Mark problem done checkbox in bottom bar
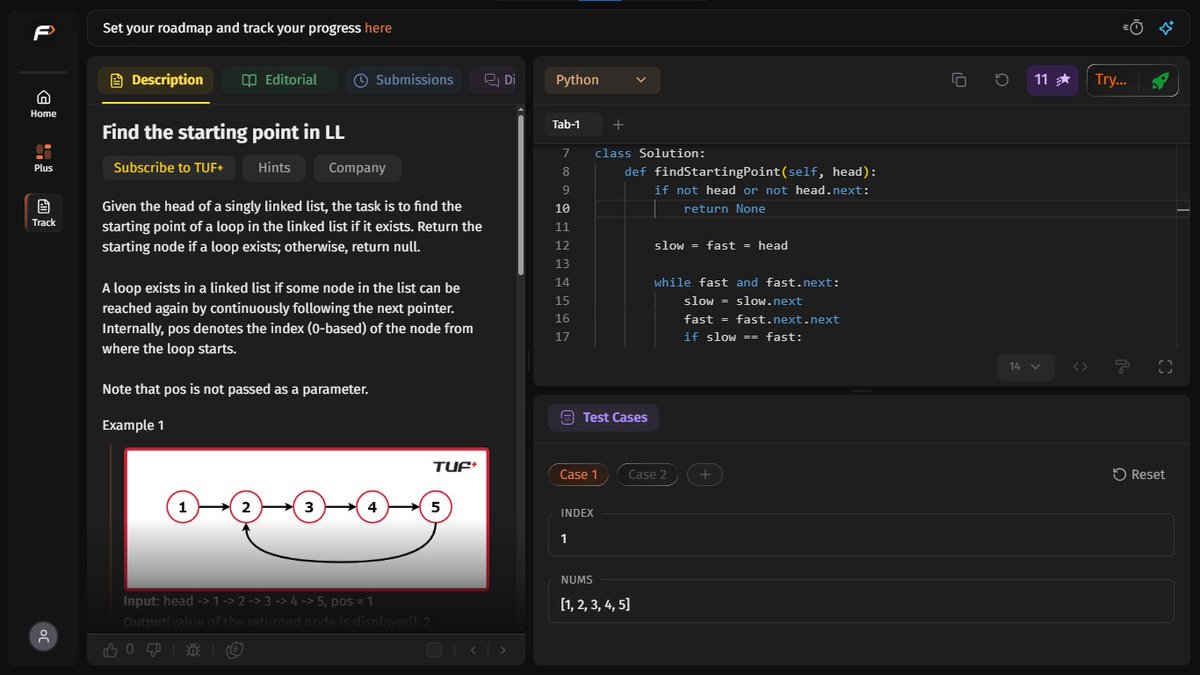This screenshot has height=675, width=1200. [434, 650]
